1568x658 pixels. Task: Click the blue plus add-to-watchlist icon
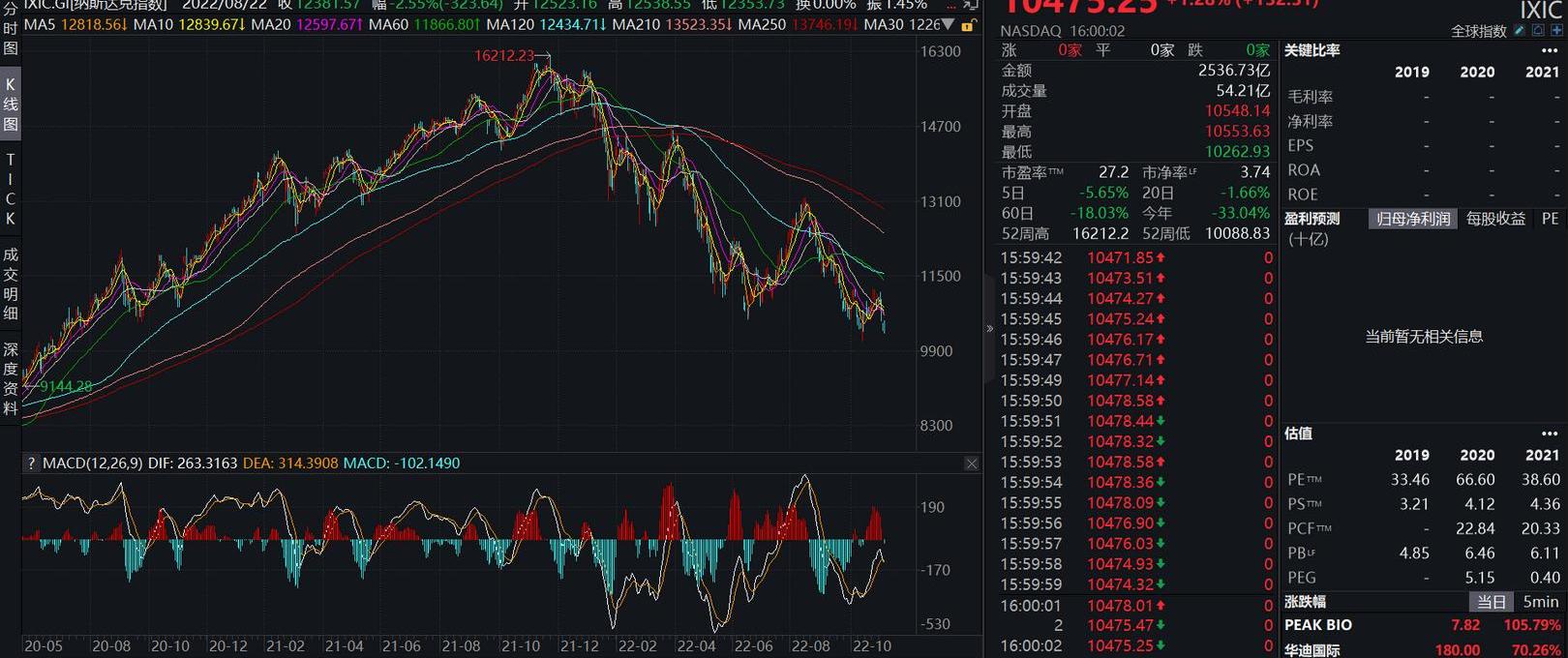[x=1556, y=31]
